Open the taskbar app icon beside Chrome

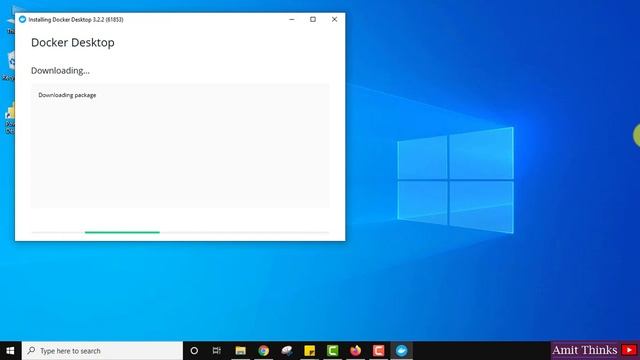click(x=287, y=351)
